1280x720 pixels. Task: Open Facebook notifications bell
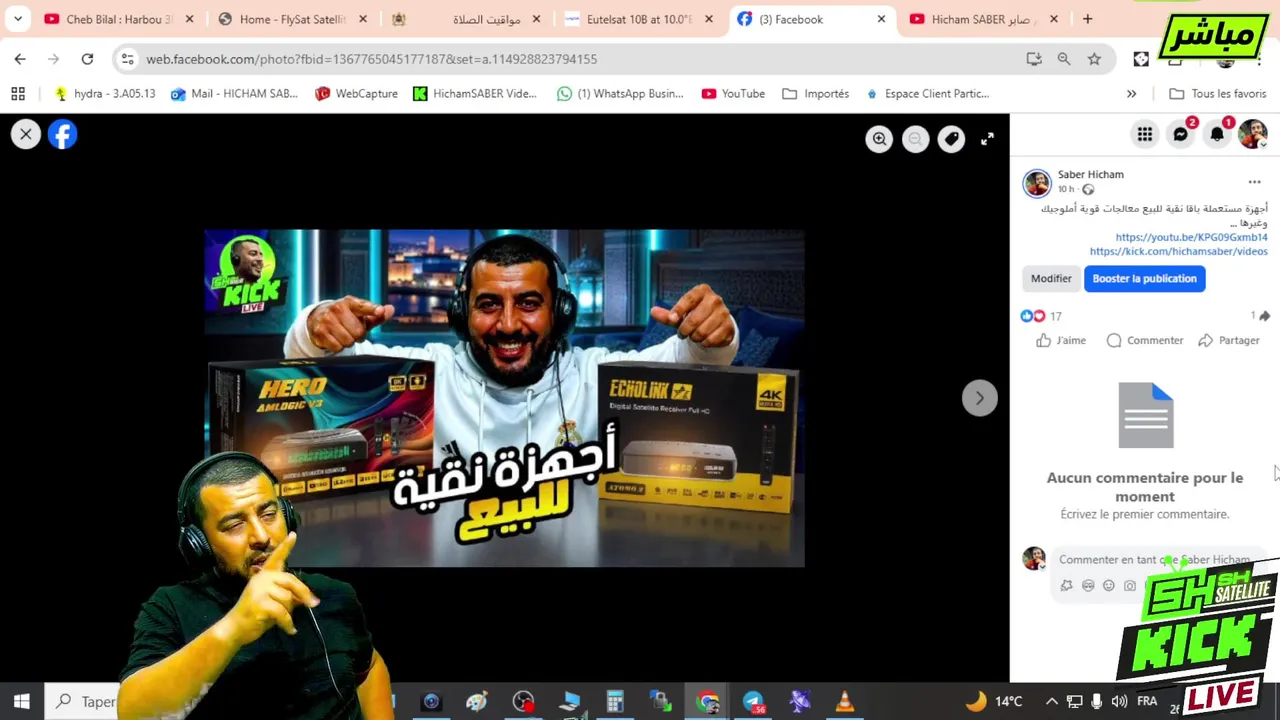pyautogui.click(x=1217, y=134)
